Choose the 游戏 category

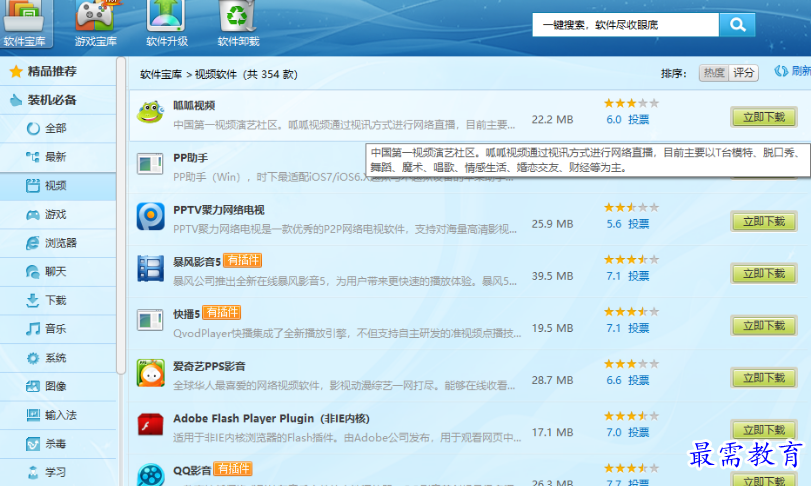point(58,215)
